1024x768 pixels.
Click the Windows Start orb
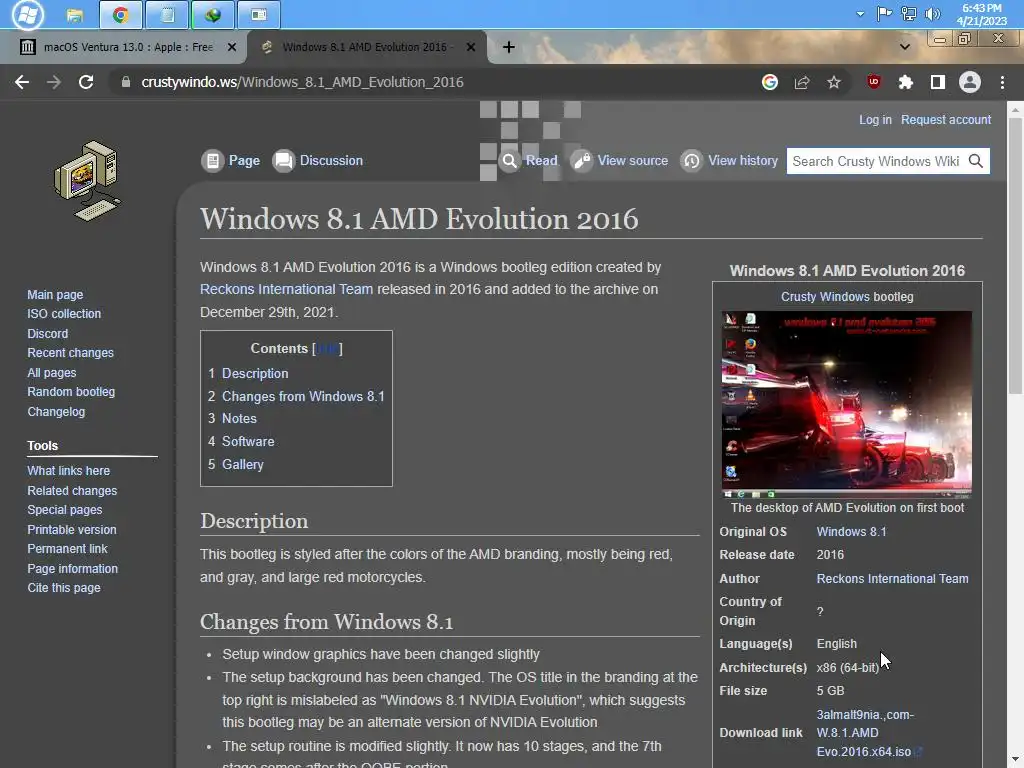[27, 14]
